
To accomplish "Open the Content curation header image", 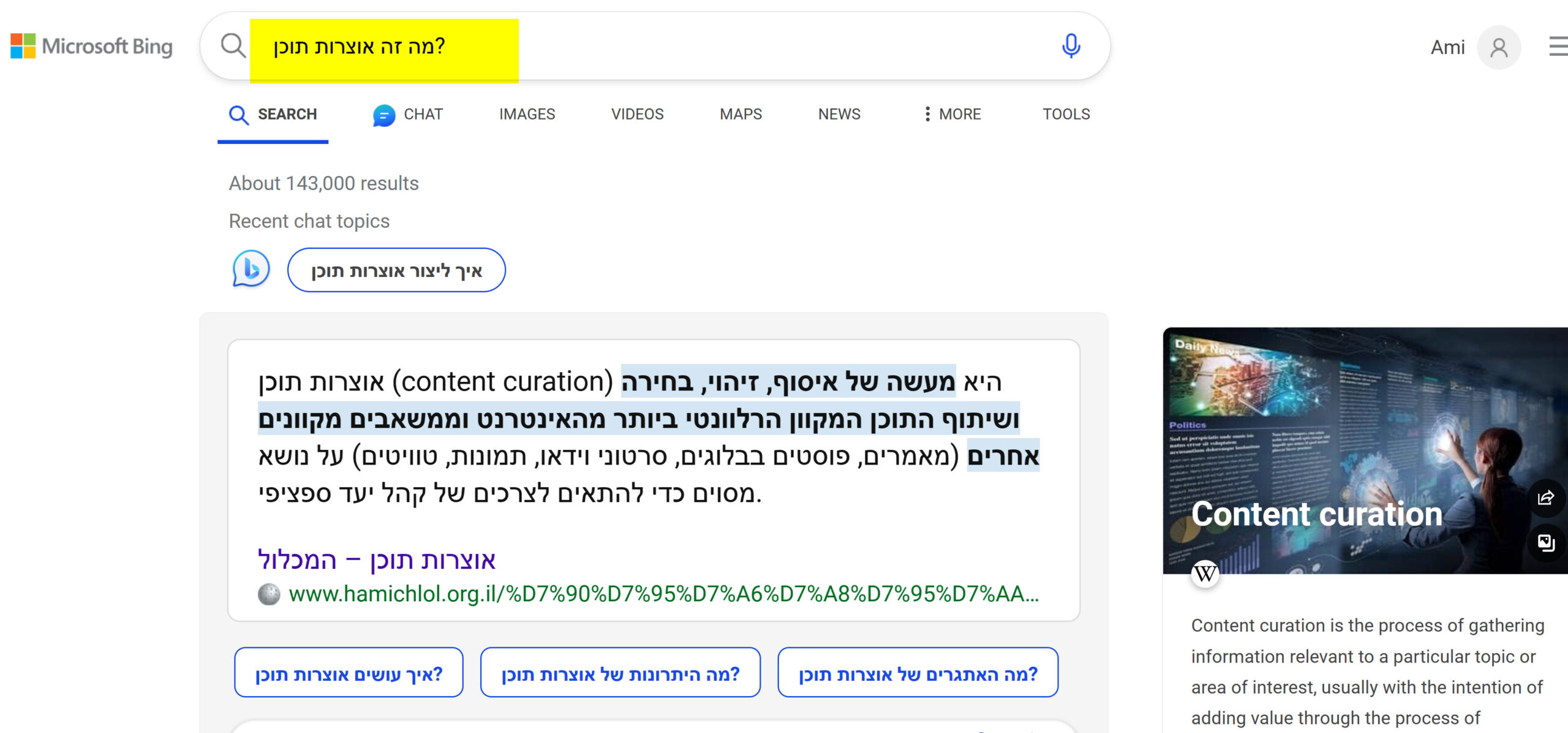I will pos(1365,450).
